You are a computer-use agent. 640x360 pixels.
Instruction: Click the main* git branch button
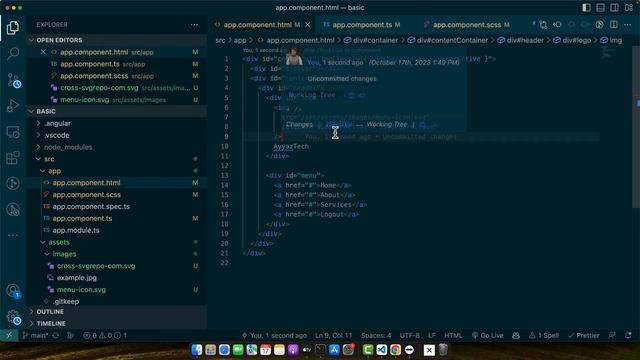(35, 336)
